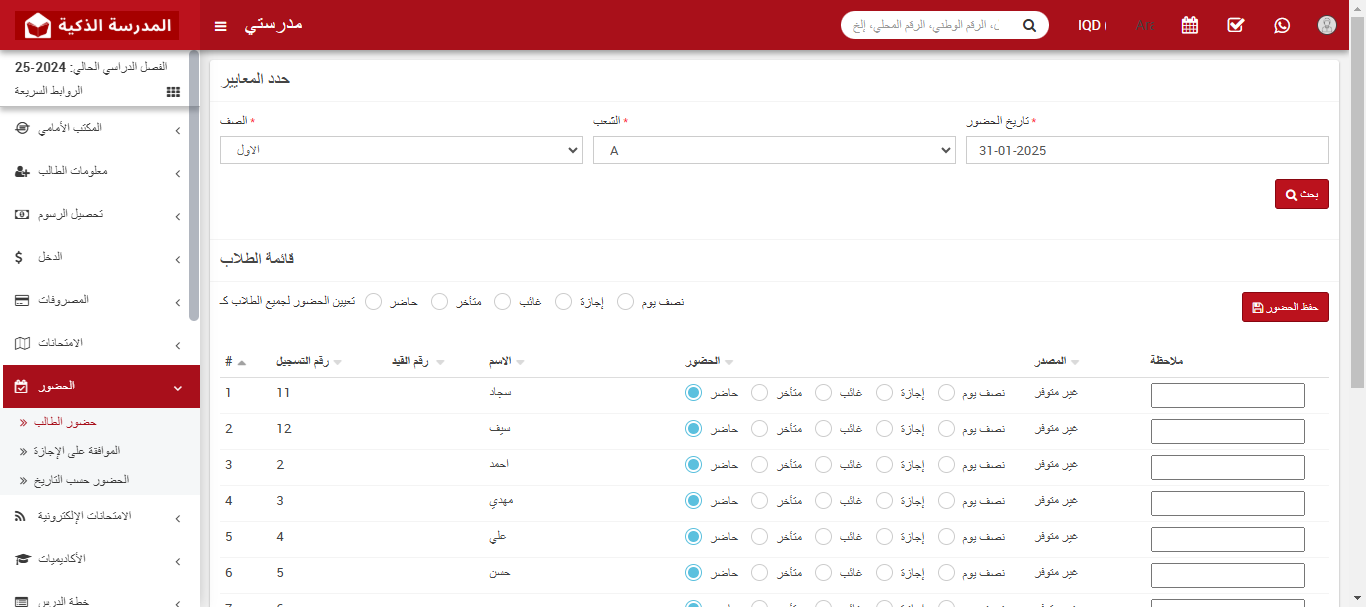Open the user profile avatar
The image size is (1366, 607).
[x=1326, y=25]
